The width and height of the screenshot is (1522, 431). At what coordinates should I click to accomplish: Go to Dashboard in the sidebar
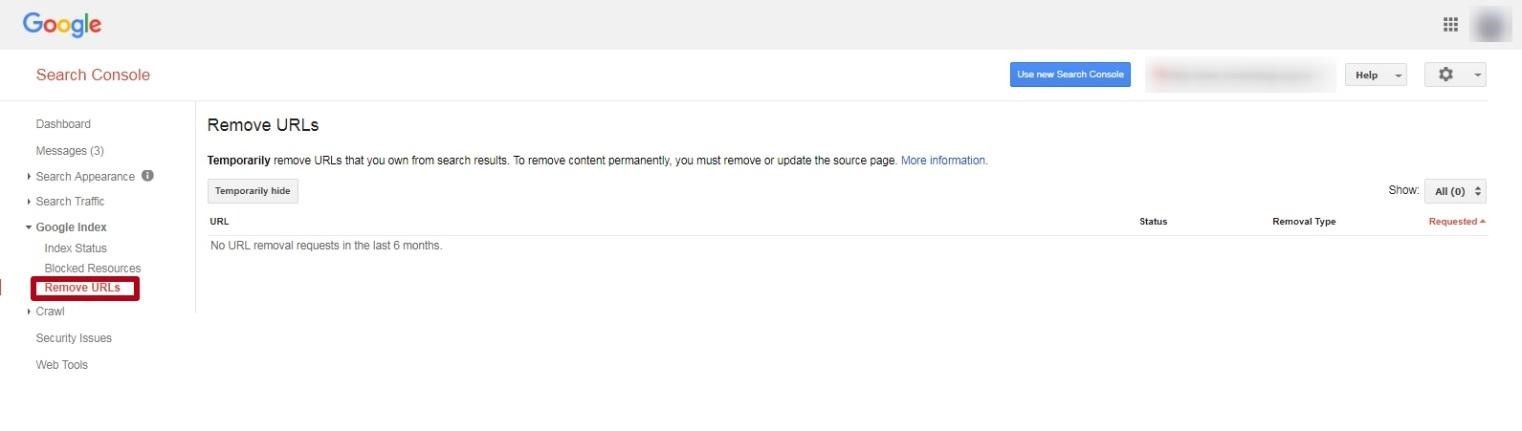pos(63,125)
